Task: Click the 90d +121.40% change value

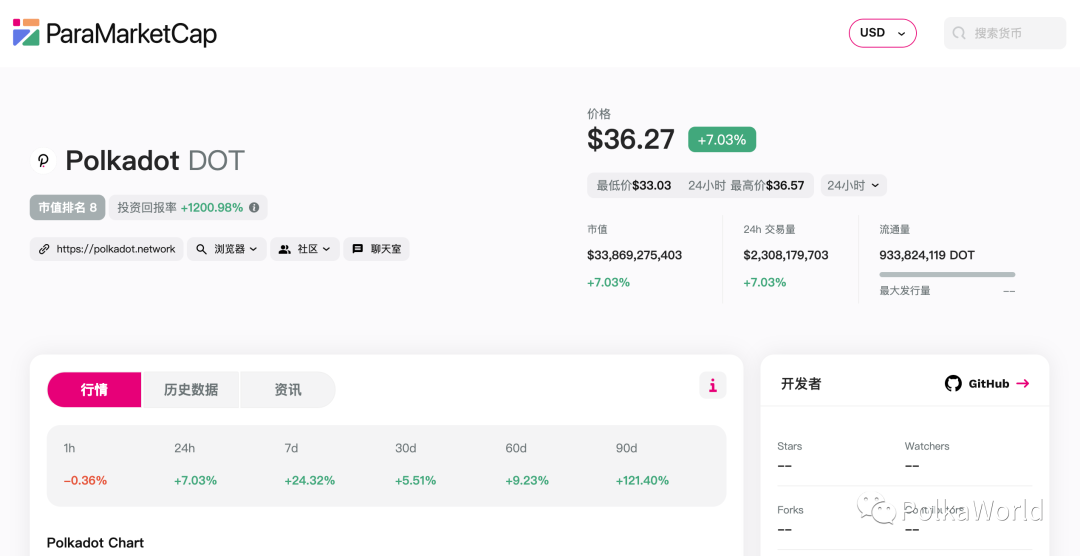Action: tap(642, 480)
